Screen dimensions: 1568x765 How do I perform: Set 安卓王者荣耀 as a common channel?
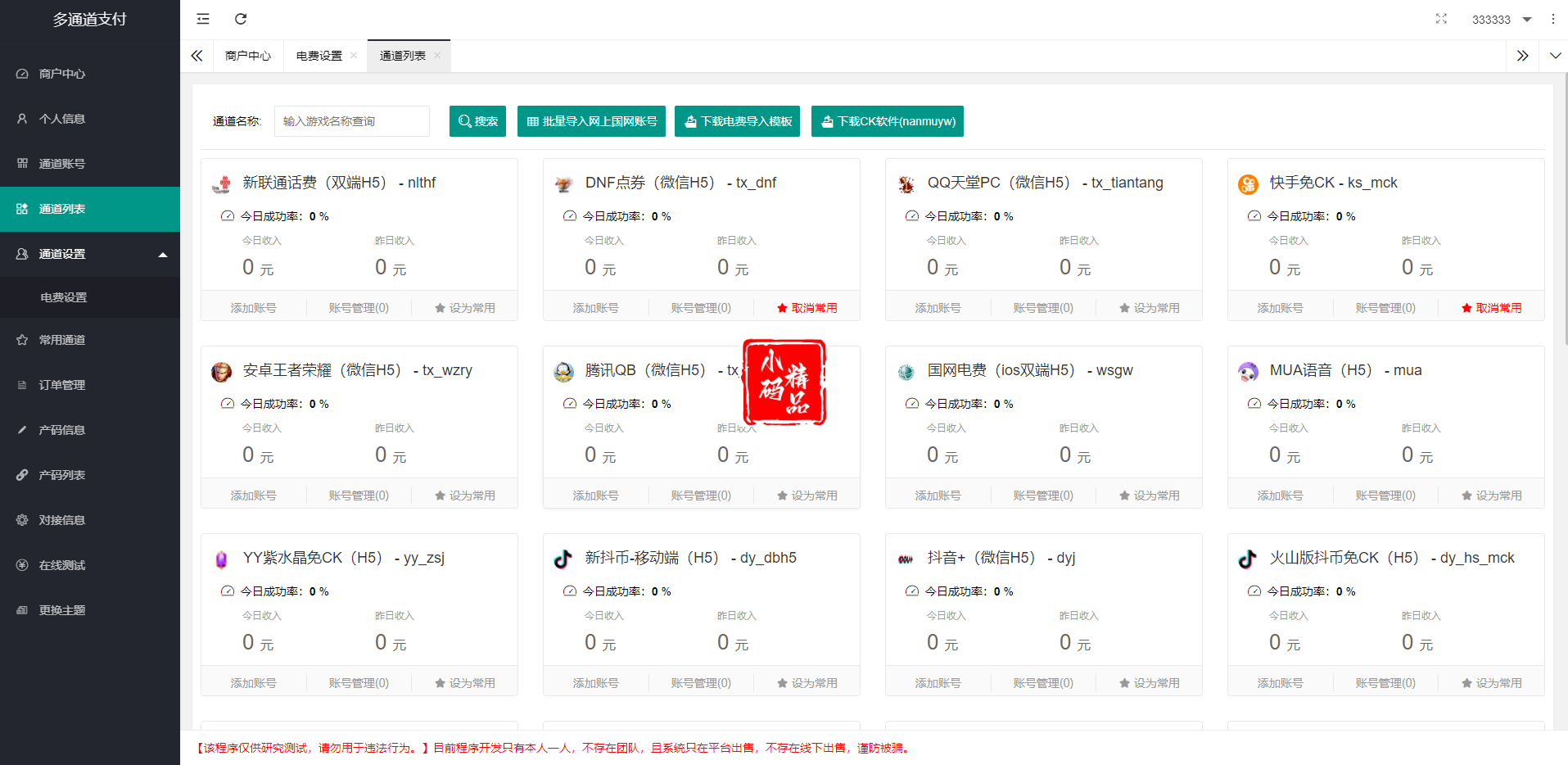pyautogui.click(x=464, y=496)
